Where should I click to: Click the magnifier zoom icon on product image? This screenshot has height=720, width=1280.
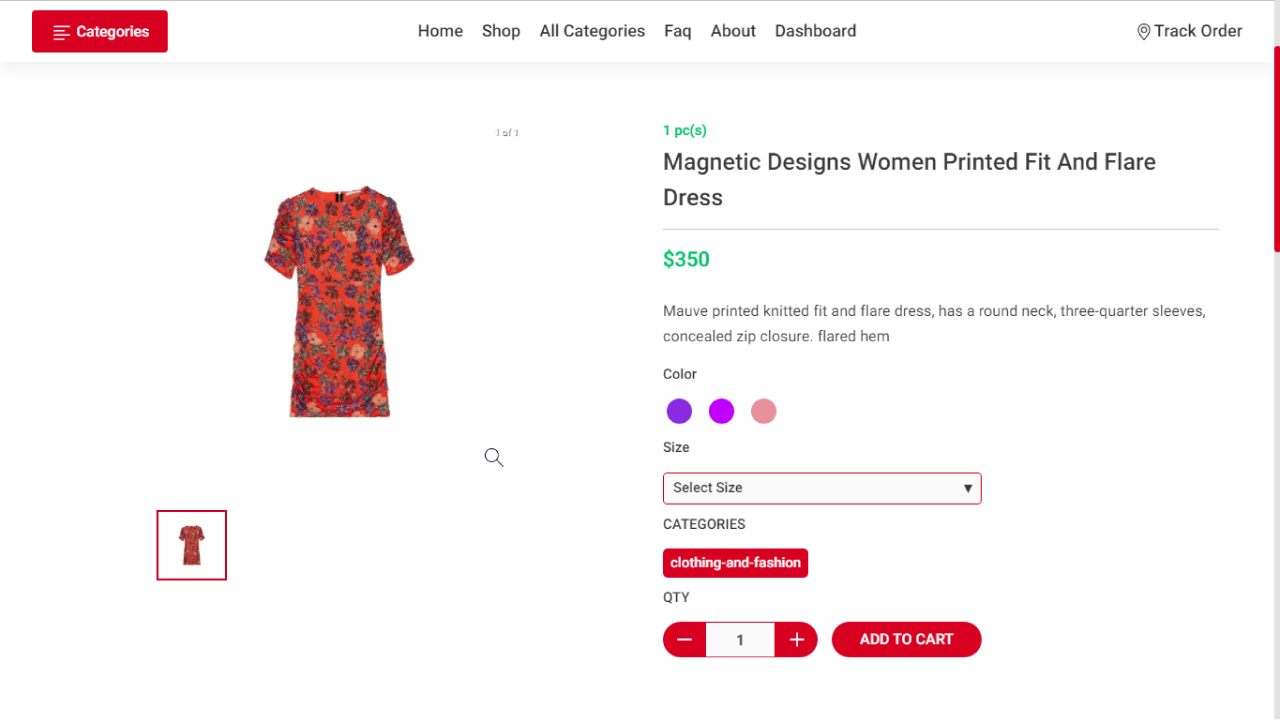[493, 457]
